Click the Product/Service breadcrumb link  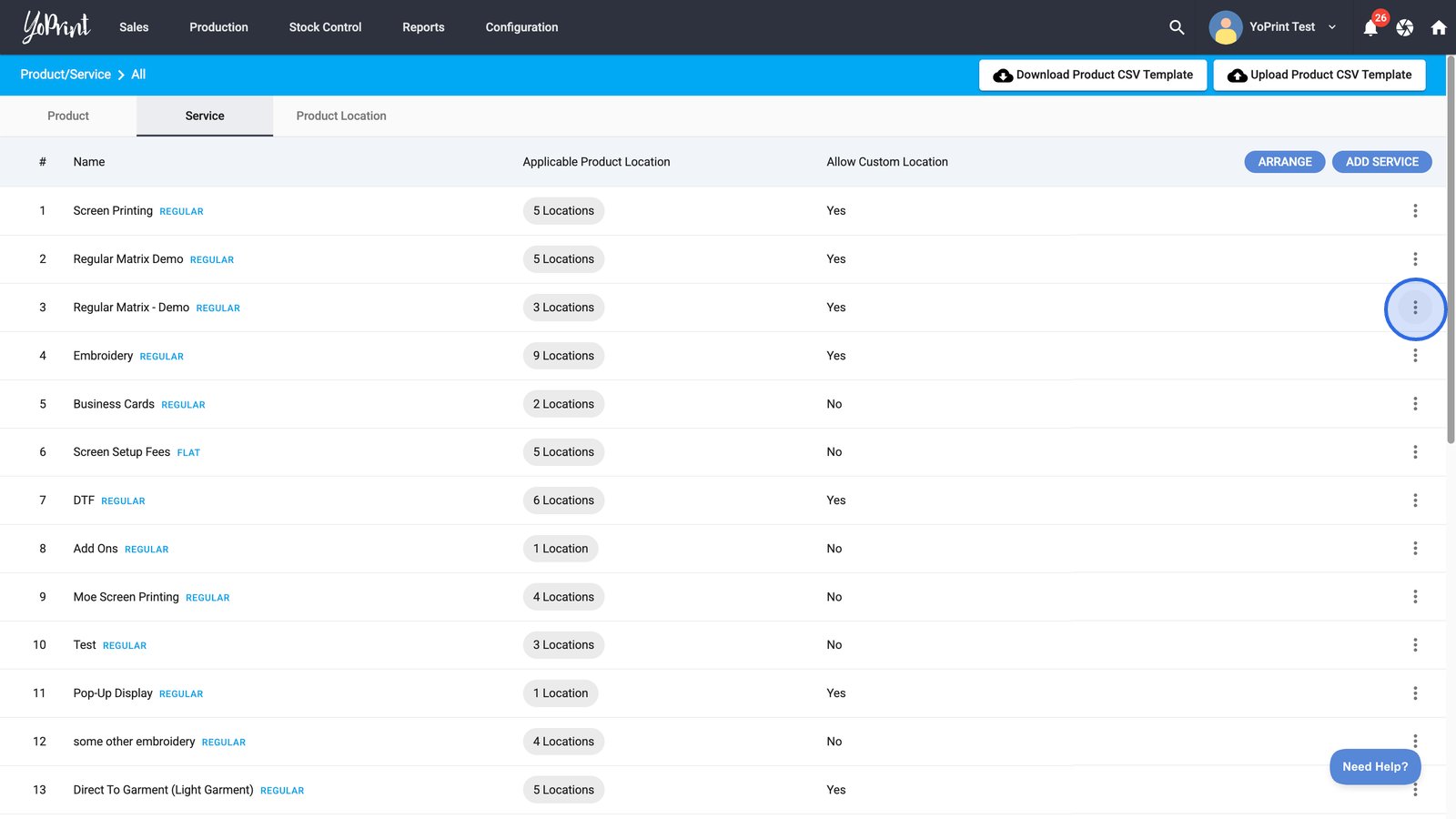point(66,75)
